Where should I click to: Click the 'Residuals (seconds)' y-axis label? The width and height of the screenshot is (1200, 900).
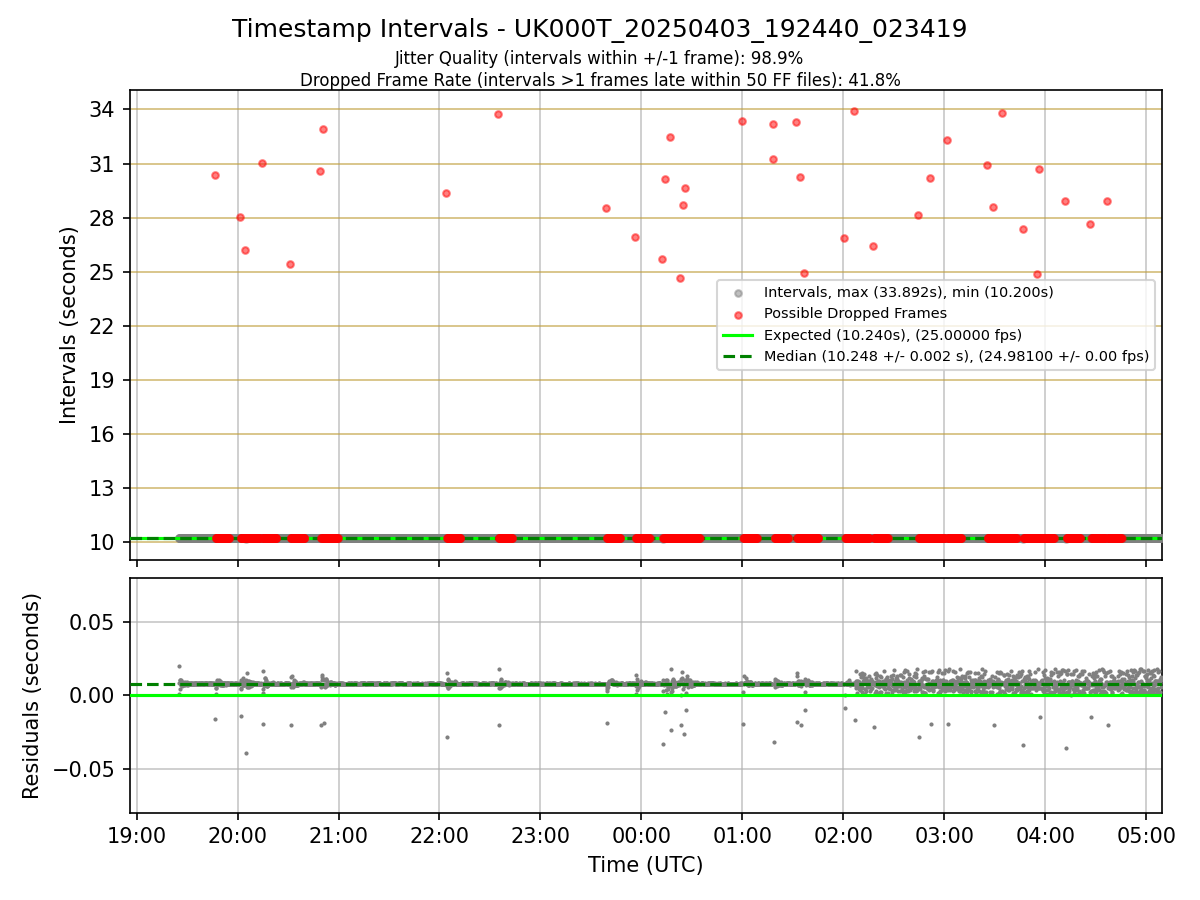click(32, 696)
